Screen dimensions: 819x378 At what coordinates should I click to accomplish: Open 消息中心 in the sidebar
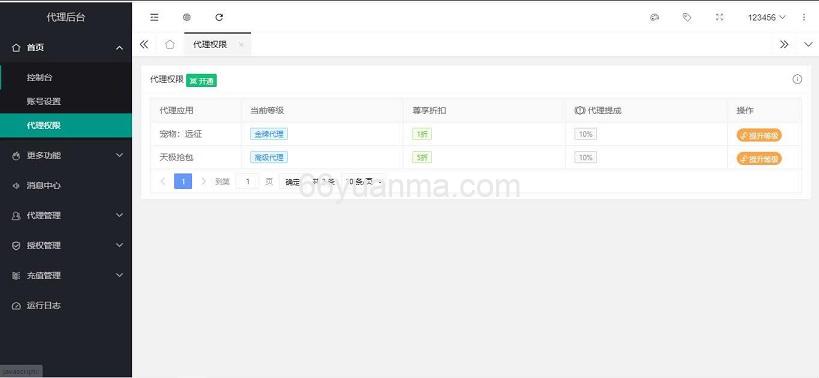pyautogui.click(x=66, y=185)
